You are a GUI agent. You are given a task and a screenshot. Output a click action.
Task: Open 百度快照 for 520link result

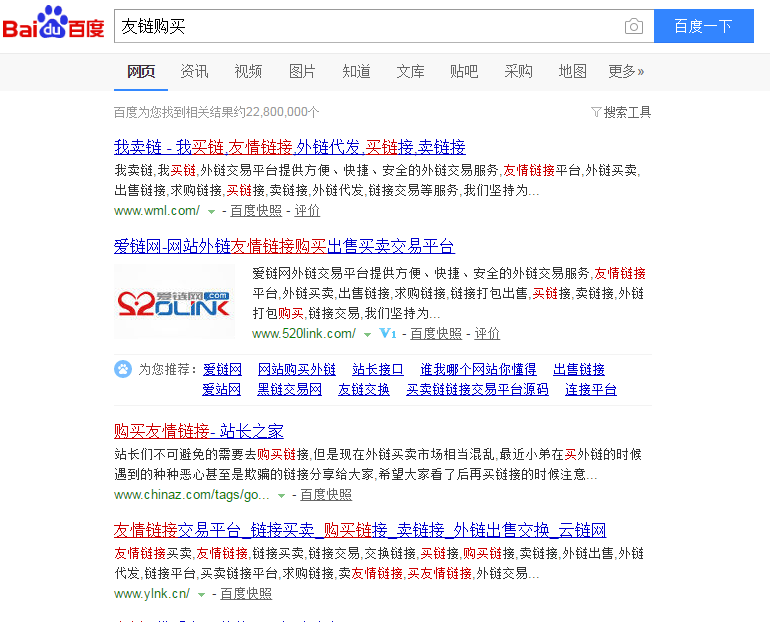(436, 334)
